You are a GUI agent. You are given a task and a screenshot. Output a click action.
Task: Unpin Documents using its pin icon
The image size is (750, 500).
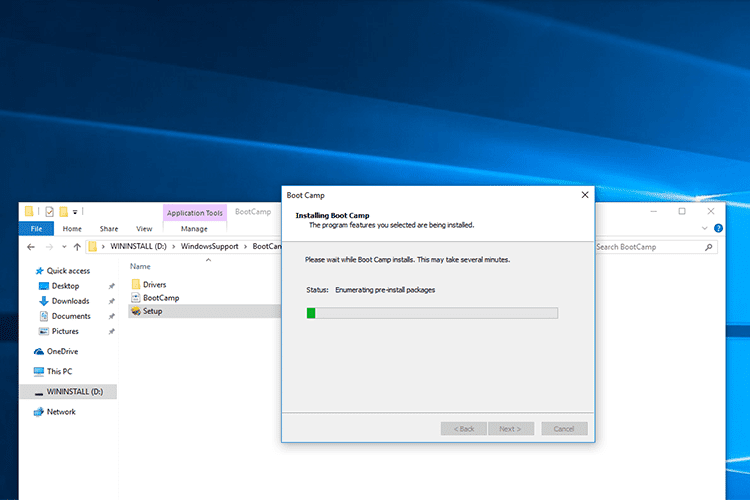(x=111, y=316)
